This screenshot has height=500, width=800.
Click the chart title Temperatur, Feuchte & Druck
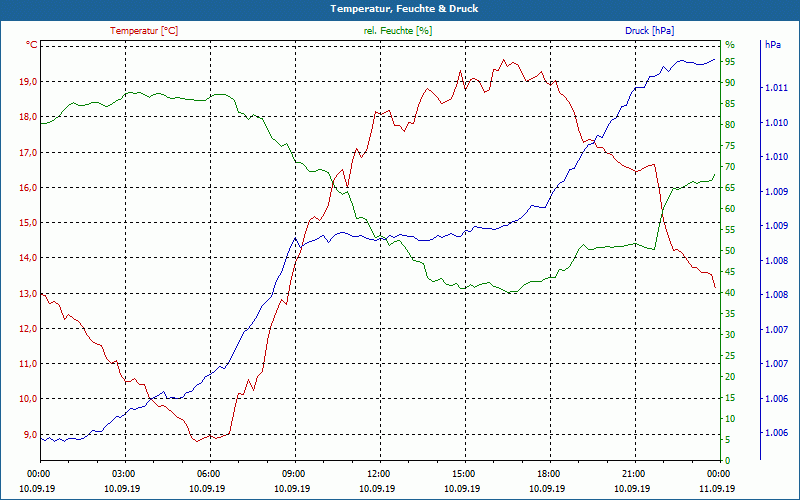pos(404,9)
